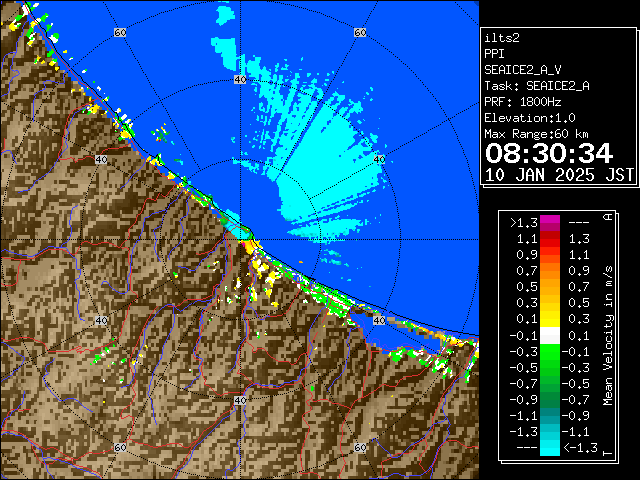Screen dimensions: 640x480
Task: Click the cyan swatch at the scale bottom
Action: click(550, 448)
